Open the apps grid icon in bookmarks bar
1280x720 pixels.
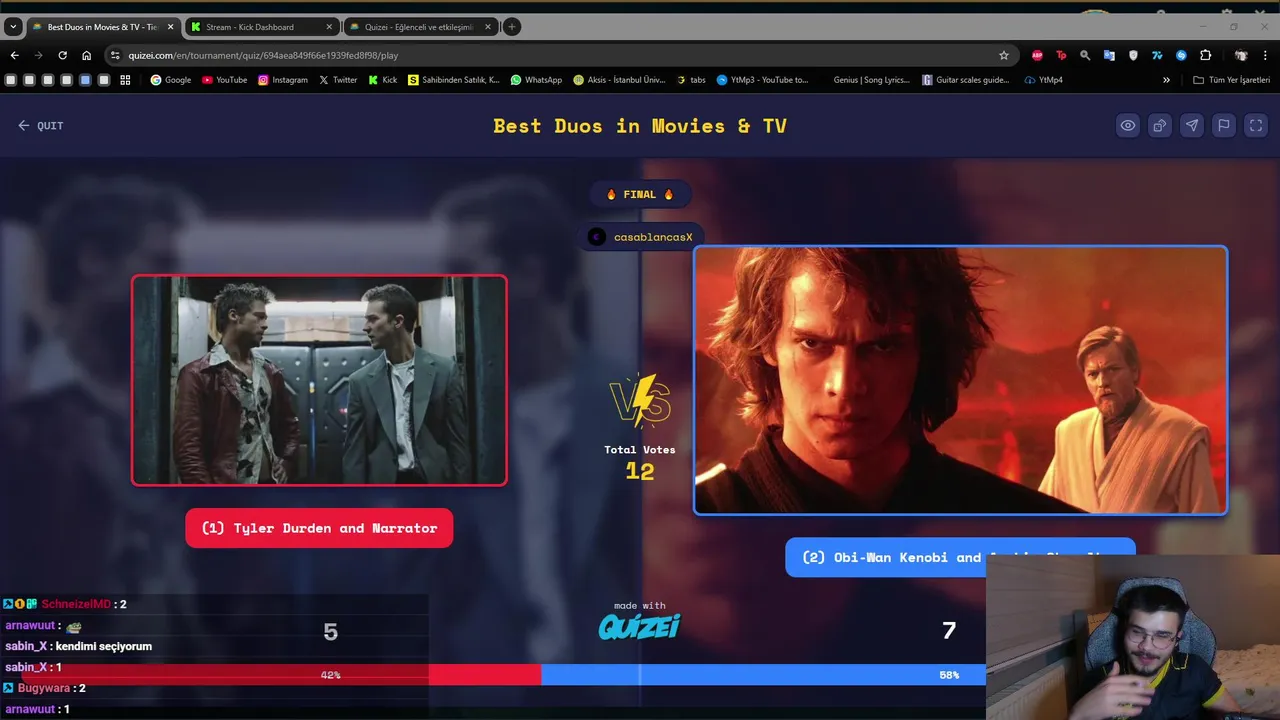coord(125,80)
